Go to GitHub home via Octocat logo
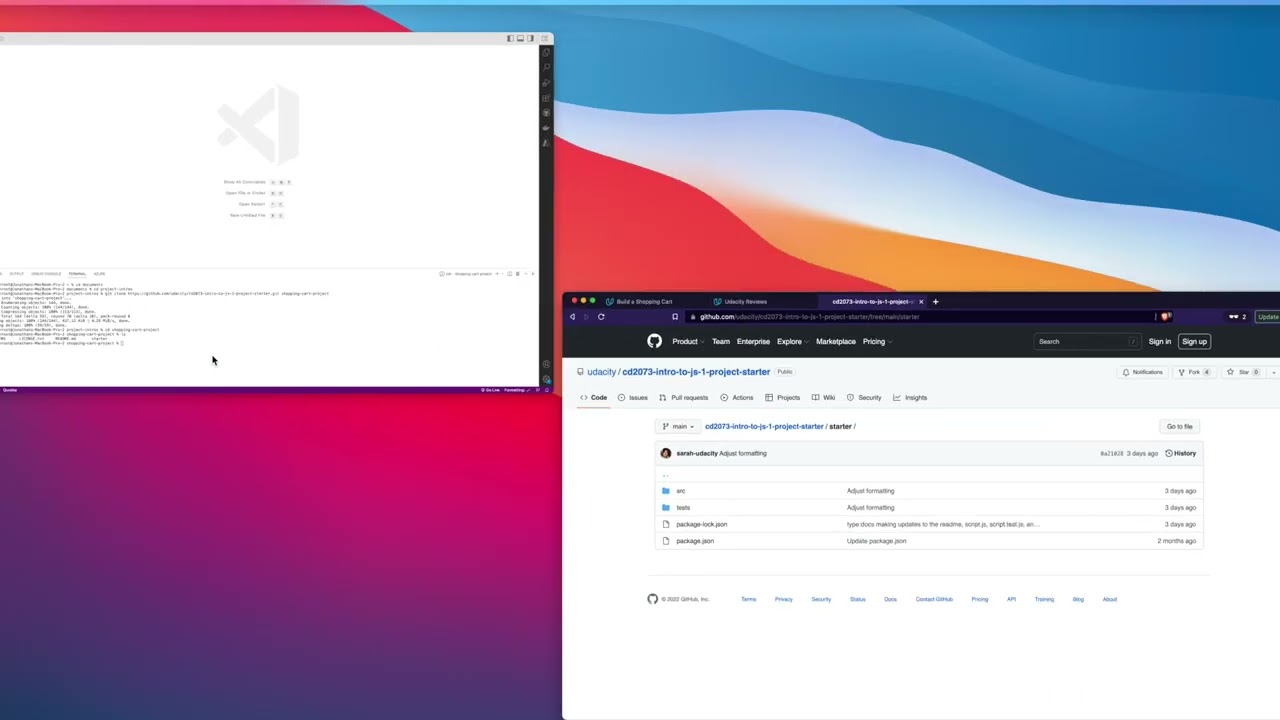The image size is (1280, 720). coord(654,341)
